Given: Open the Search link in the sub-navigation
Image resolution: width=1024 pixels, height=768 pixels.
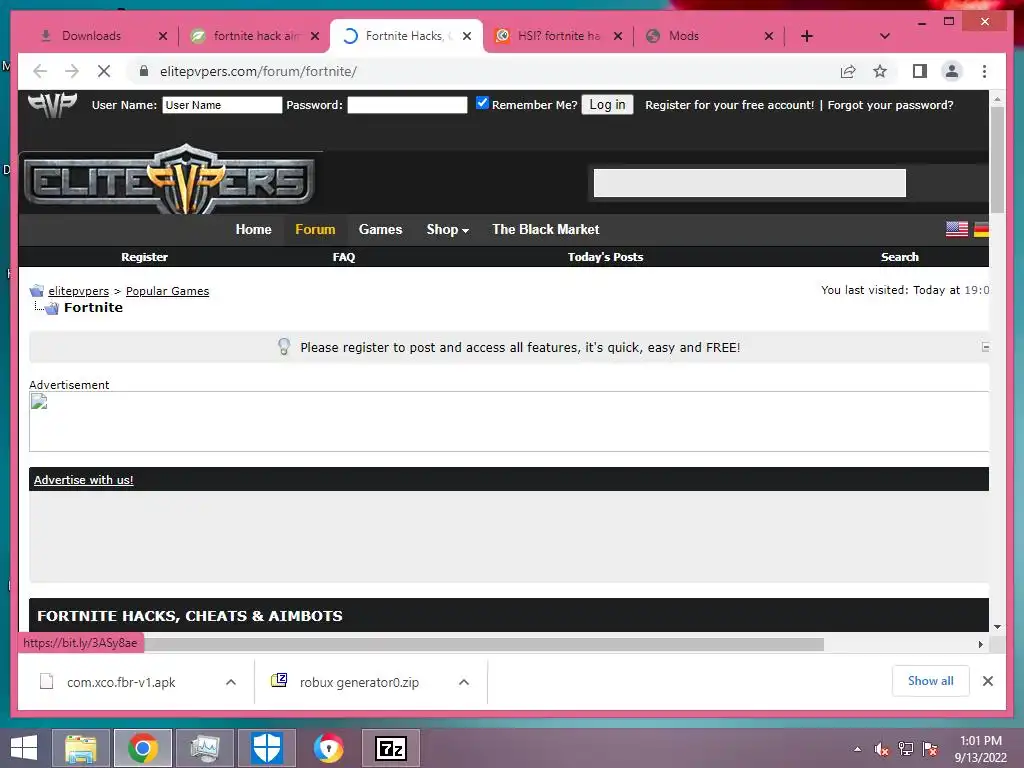Looking at the screenshot, I should point(899,257).
